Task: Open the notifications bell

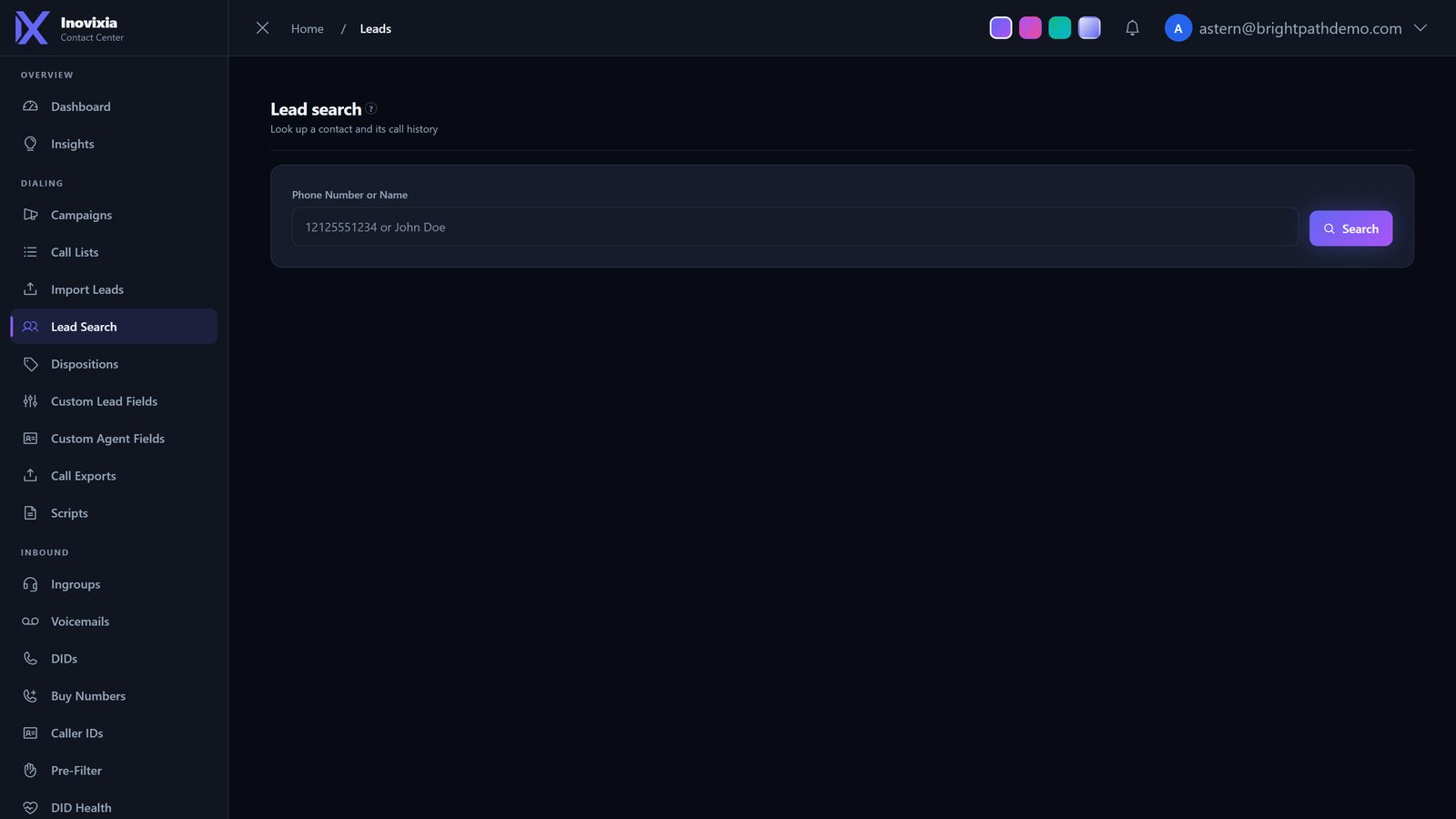Action: (1132, 28)
